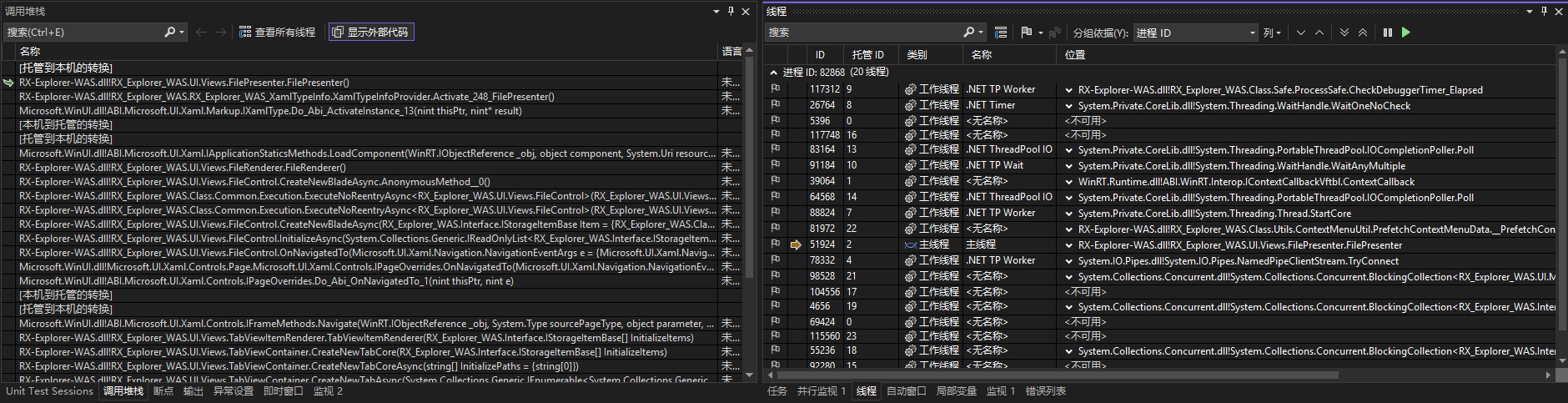Screen dimensions: 1568x403
Task: Click the green resume threads play icon
Action: click(x=1406, y=33)
